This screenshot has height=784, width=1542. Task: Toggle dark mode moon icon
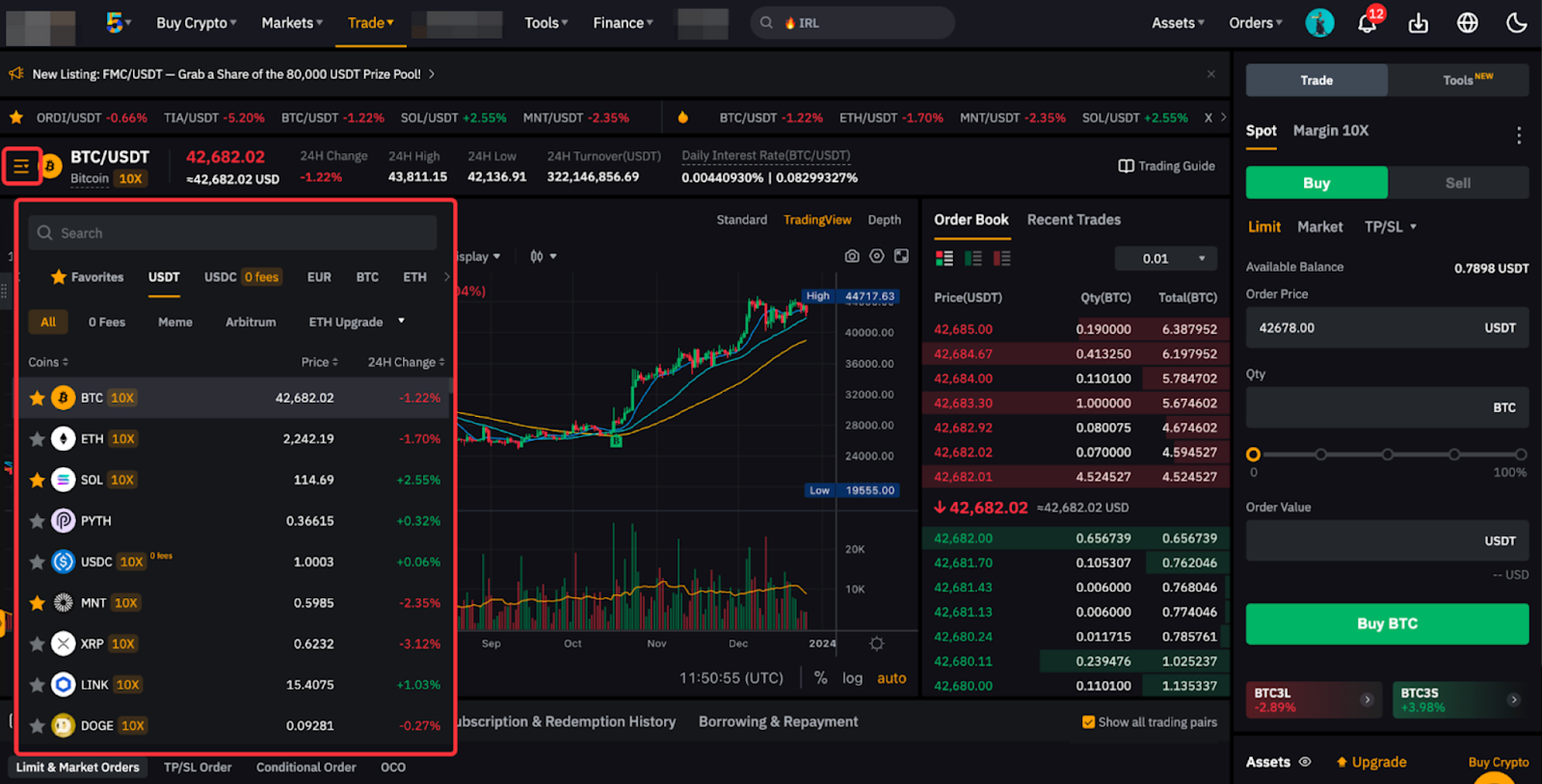coord(1516,23)
